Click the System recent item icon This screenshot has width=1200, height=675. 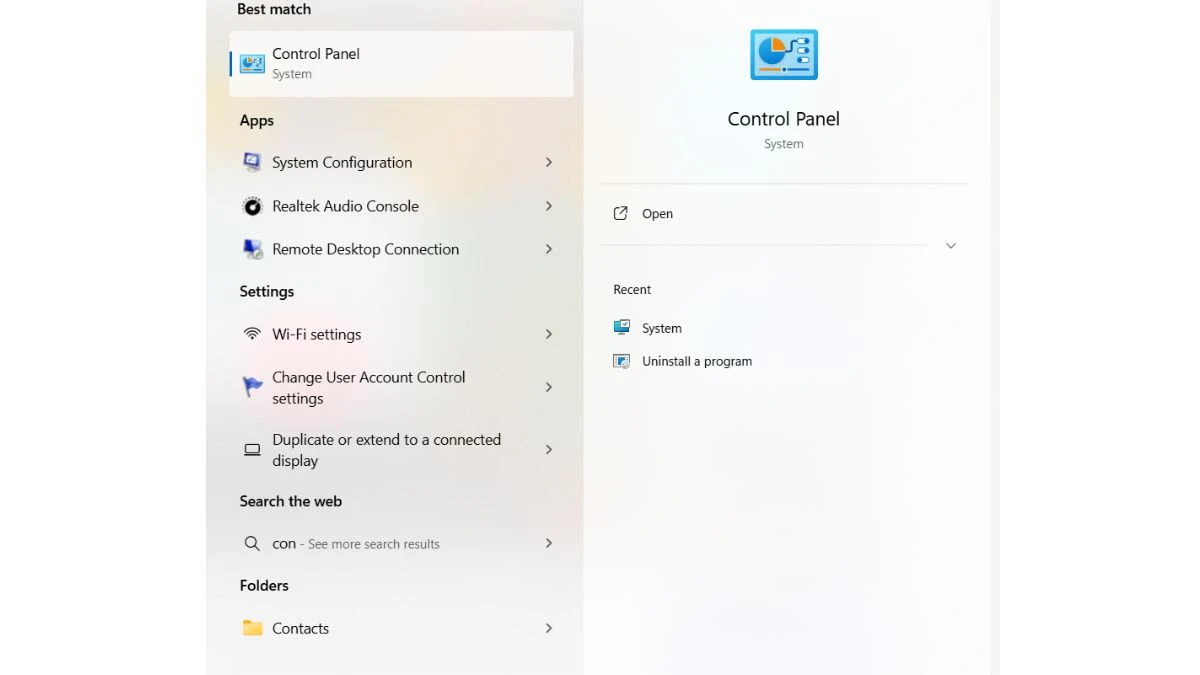click(x=621, y=327)
